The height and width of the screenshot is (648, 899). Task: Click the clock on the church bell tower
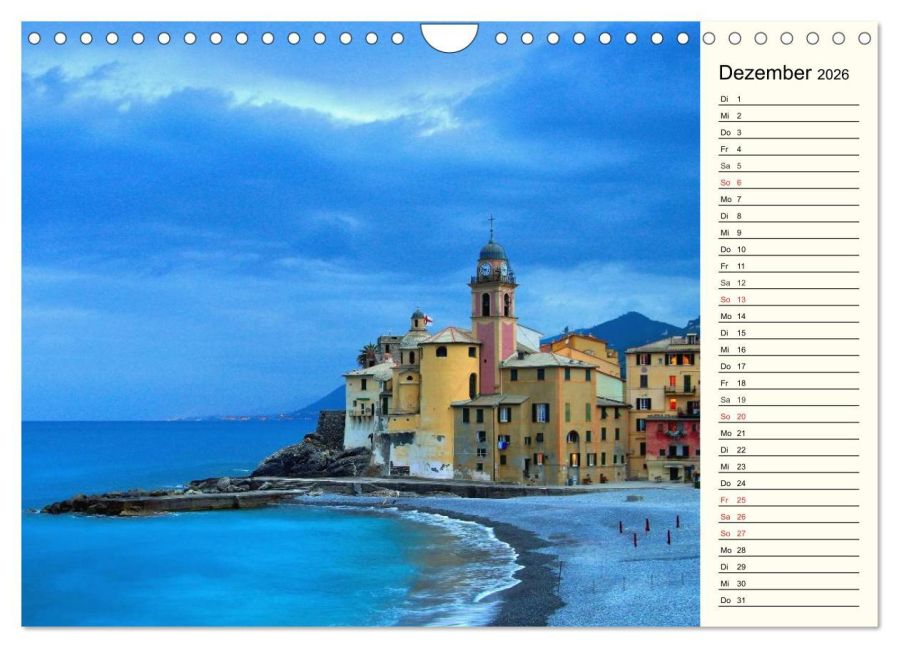tap(485, 269)
